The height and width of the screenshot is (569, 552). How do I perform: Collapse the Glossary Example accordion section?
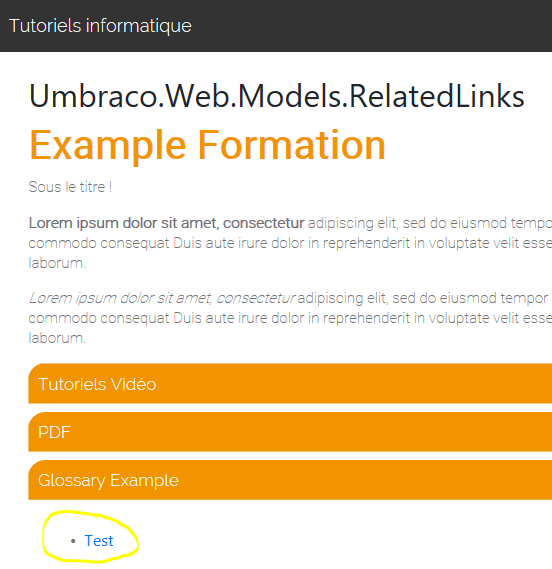tap(290, 480)
